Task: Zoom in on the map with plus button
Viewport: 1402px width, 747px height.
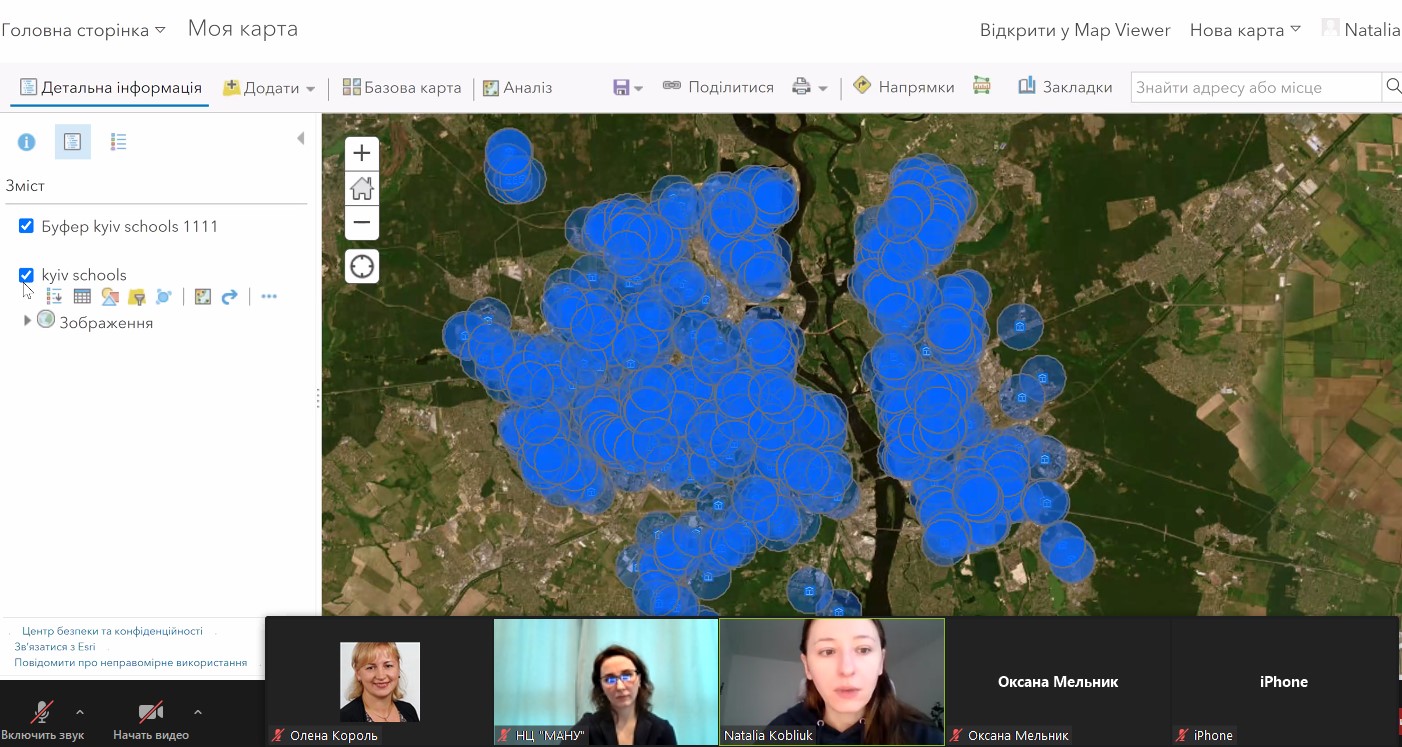Action: [362, 154]
